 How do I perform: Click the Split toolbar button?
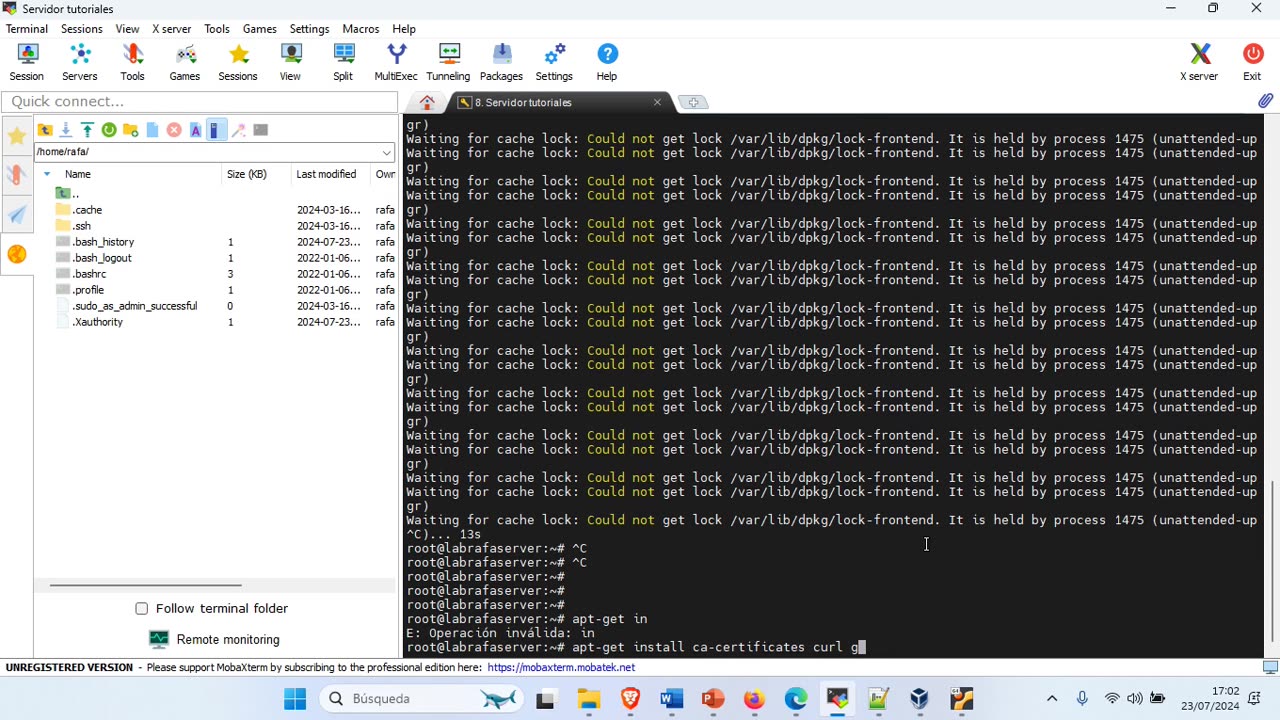coord(343,62)
